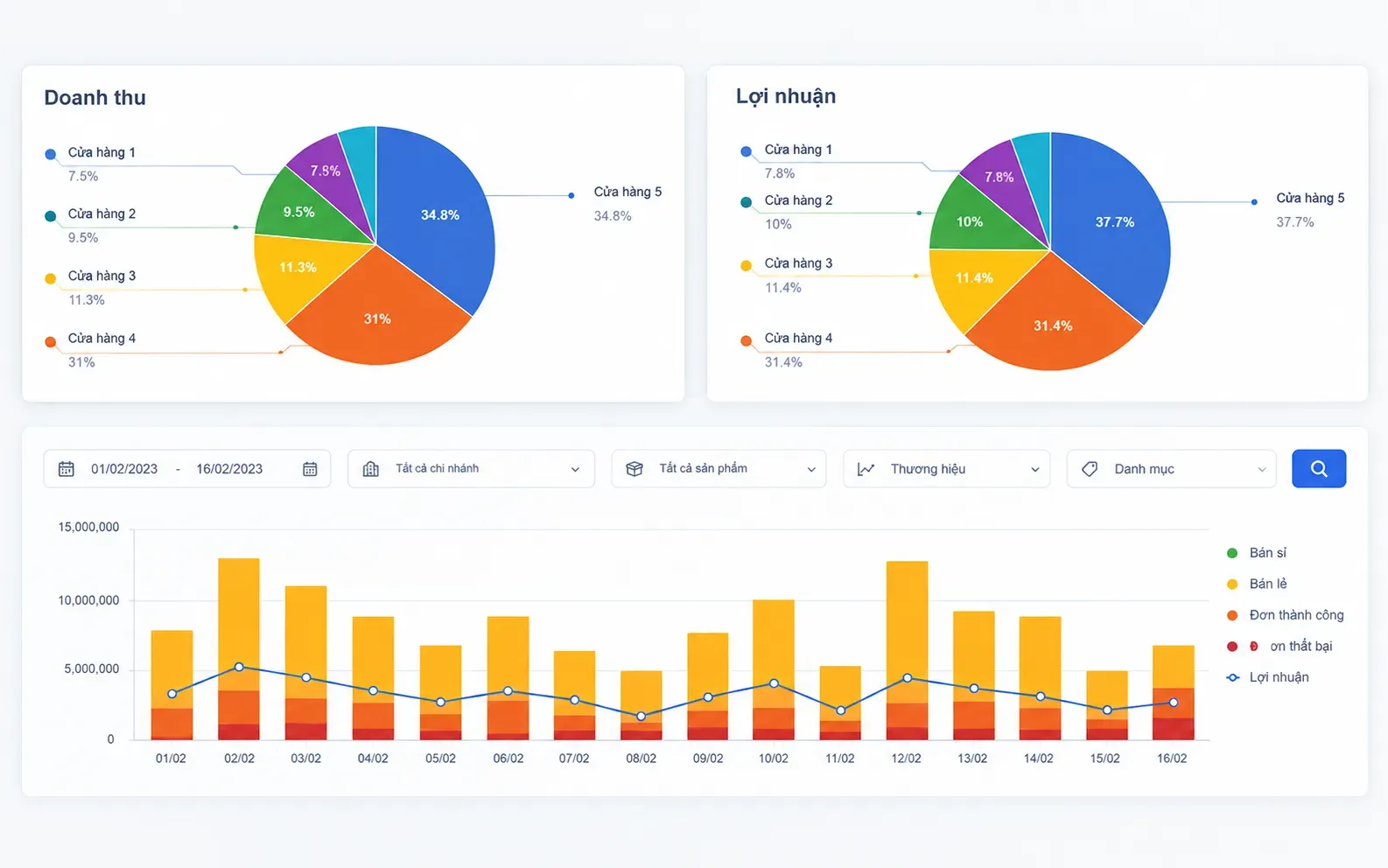Click the Lợi nhuận line point at 10/02

coord(774,683)
